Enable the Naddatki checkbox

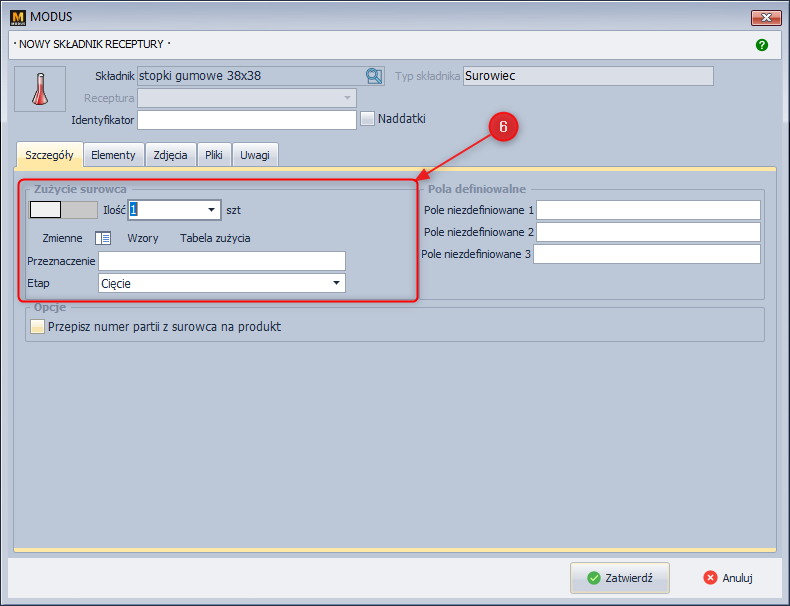(x=367, y=119)
